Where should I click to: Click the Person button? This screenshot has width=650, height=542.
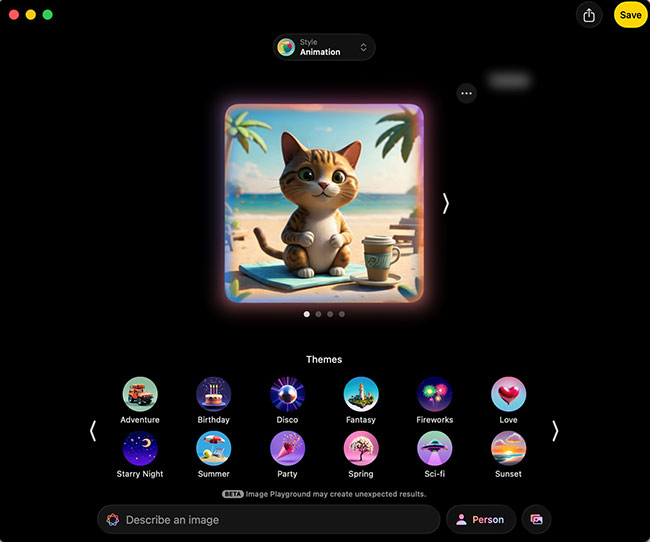point(481,519)
